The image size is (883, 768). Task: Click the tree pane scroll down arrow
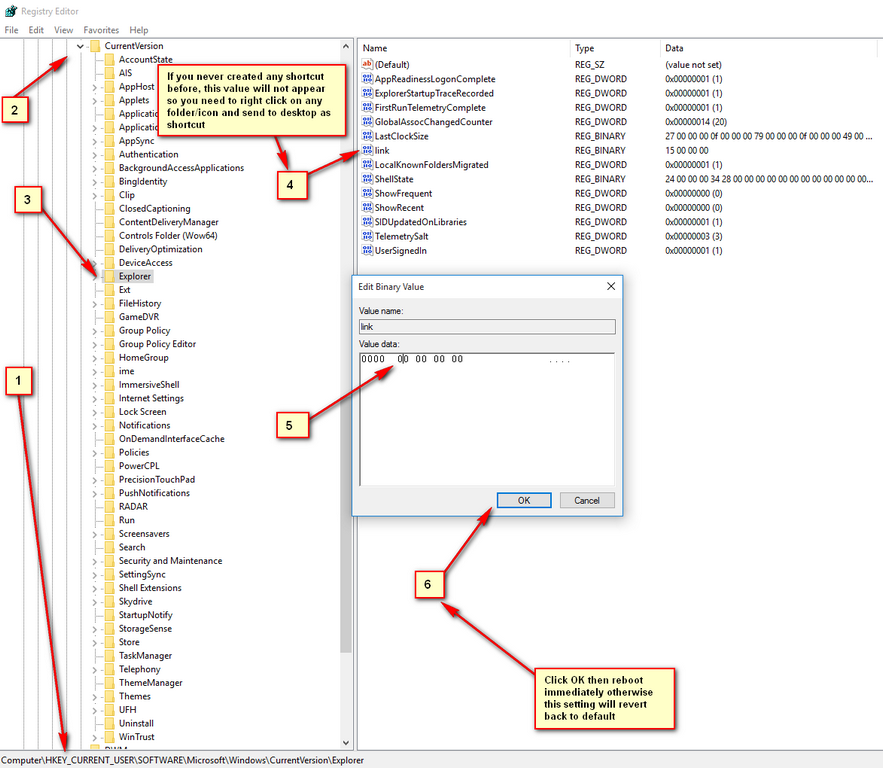point(346,743)
